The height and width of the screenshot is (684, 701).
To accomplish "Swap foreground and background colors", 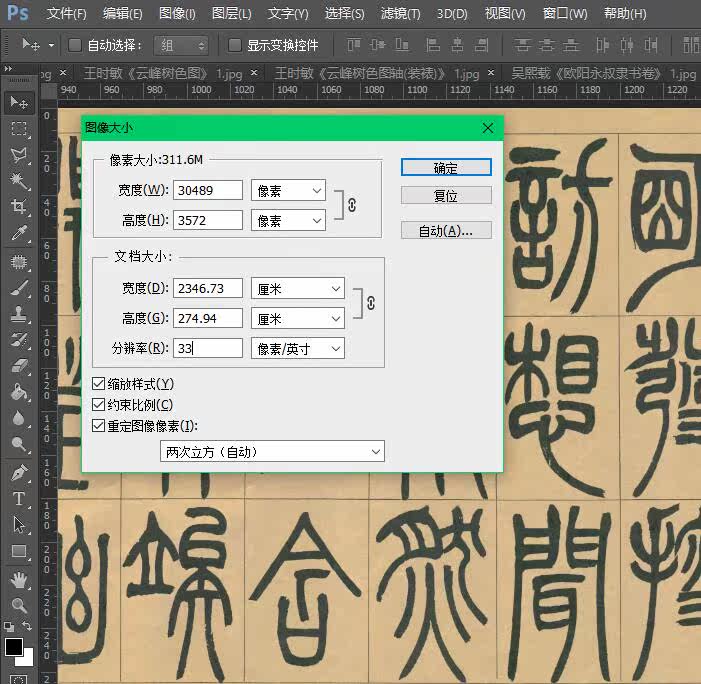I will [27, 626].
